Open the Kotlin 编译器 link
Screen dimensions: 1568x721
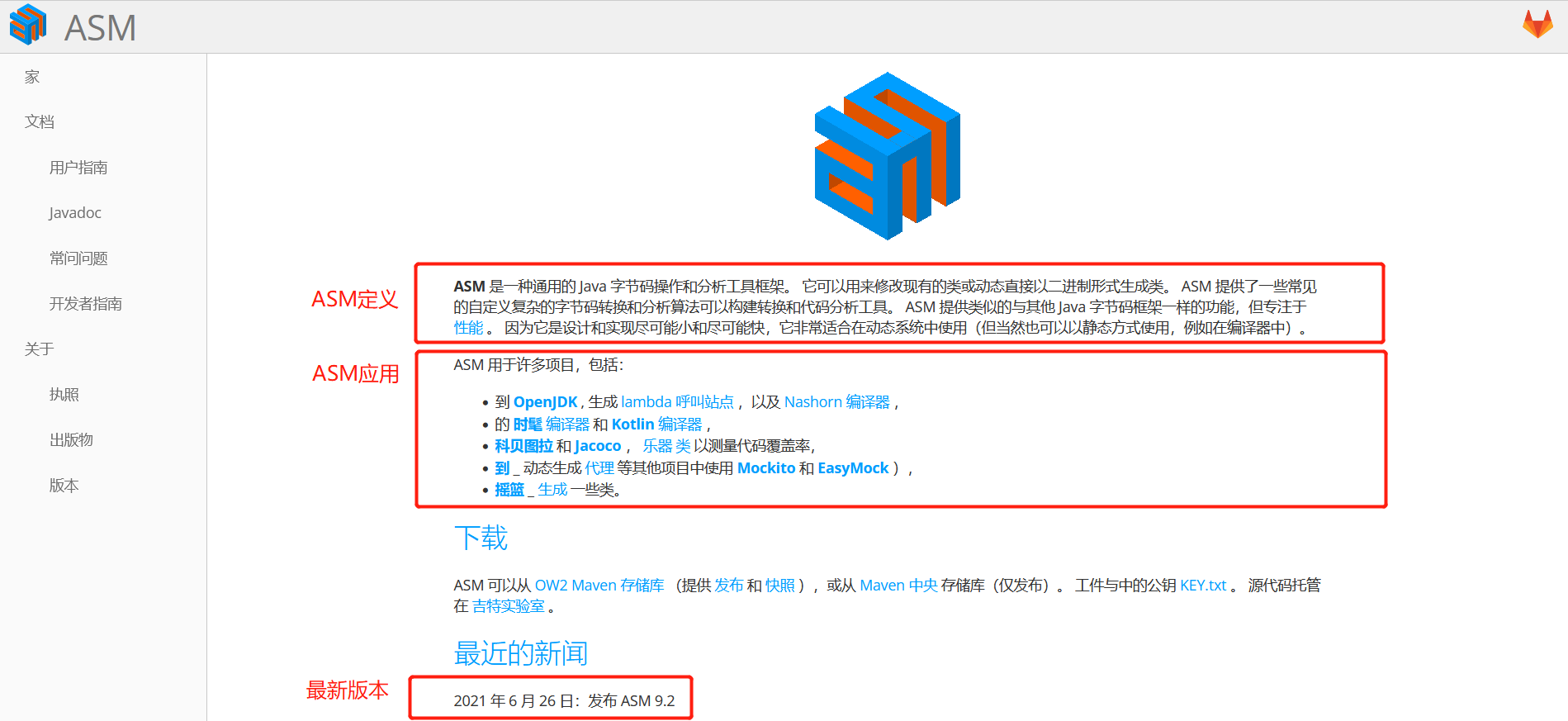click(656, 425)
